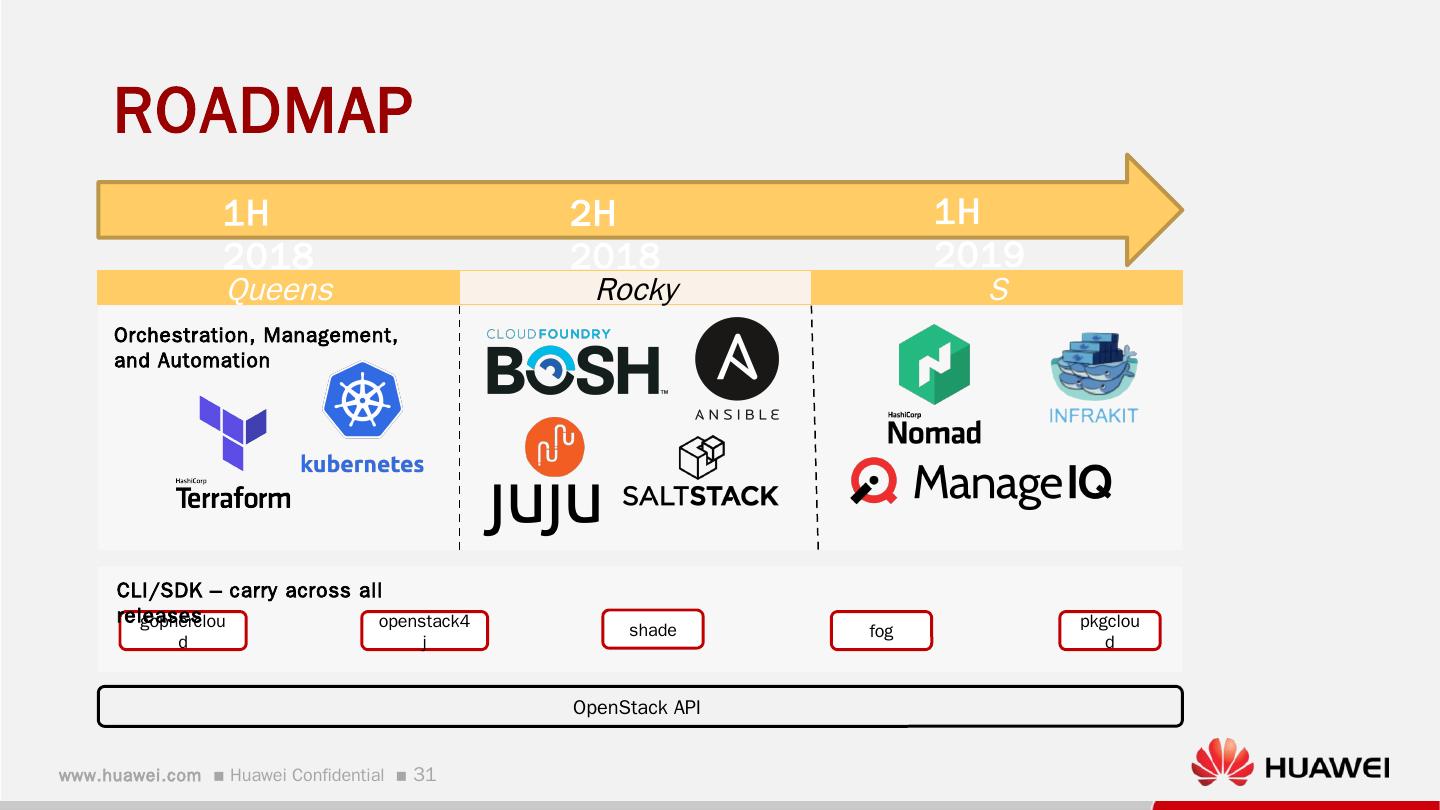Click the pkgcloud box
This screenshot has height=810, width=1440.
[x=1109, y=630]
